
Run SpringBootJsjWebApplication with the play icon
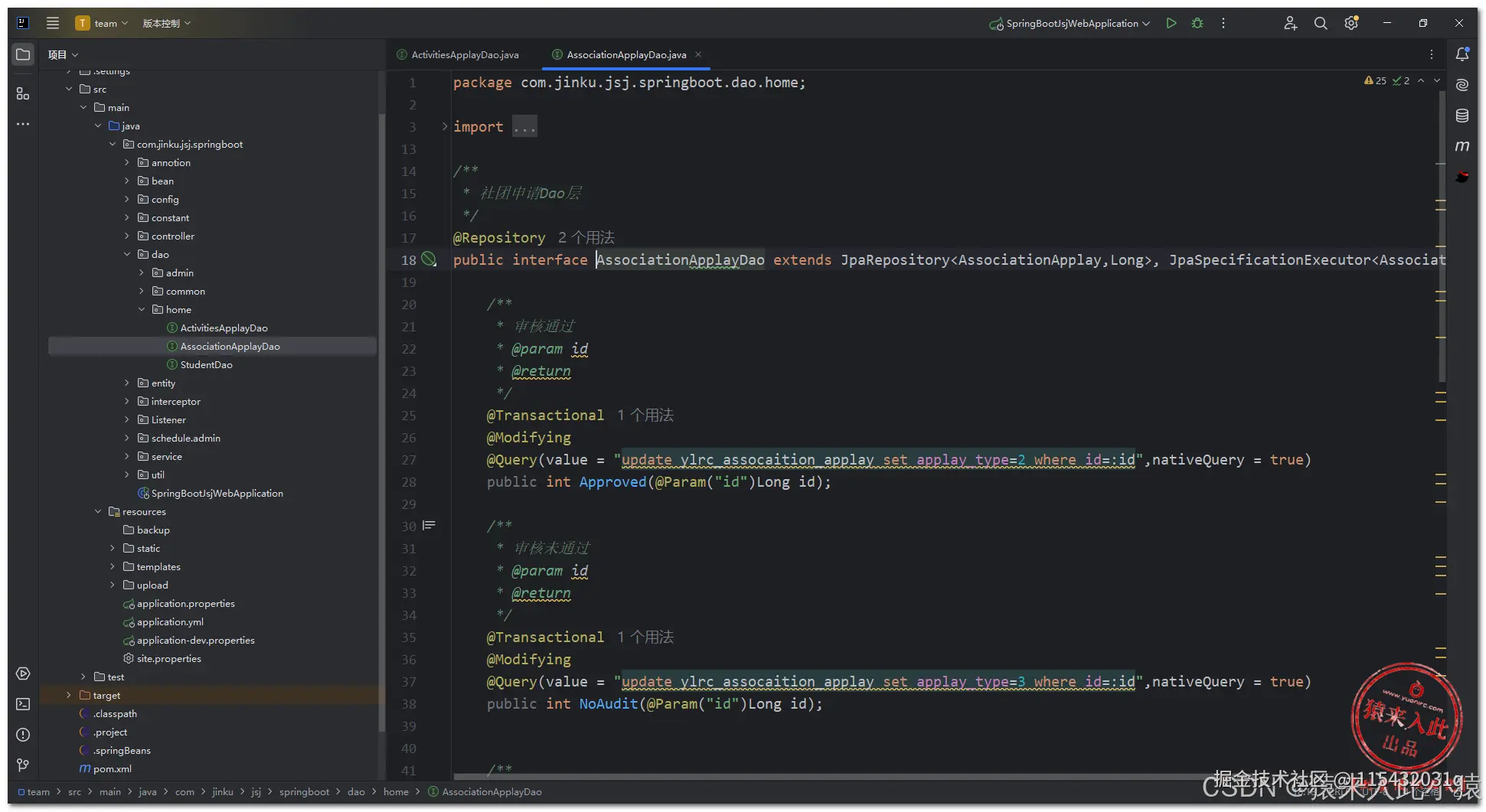1171,23
